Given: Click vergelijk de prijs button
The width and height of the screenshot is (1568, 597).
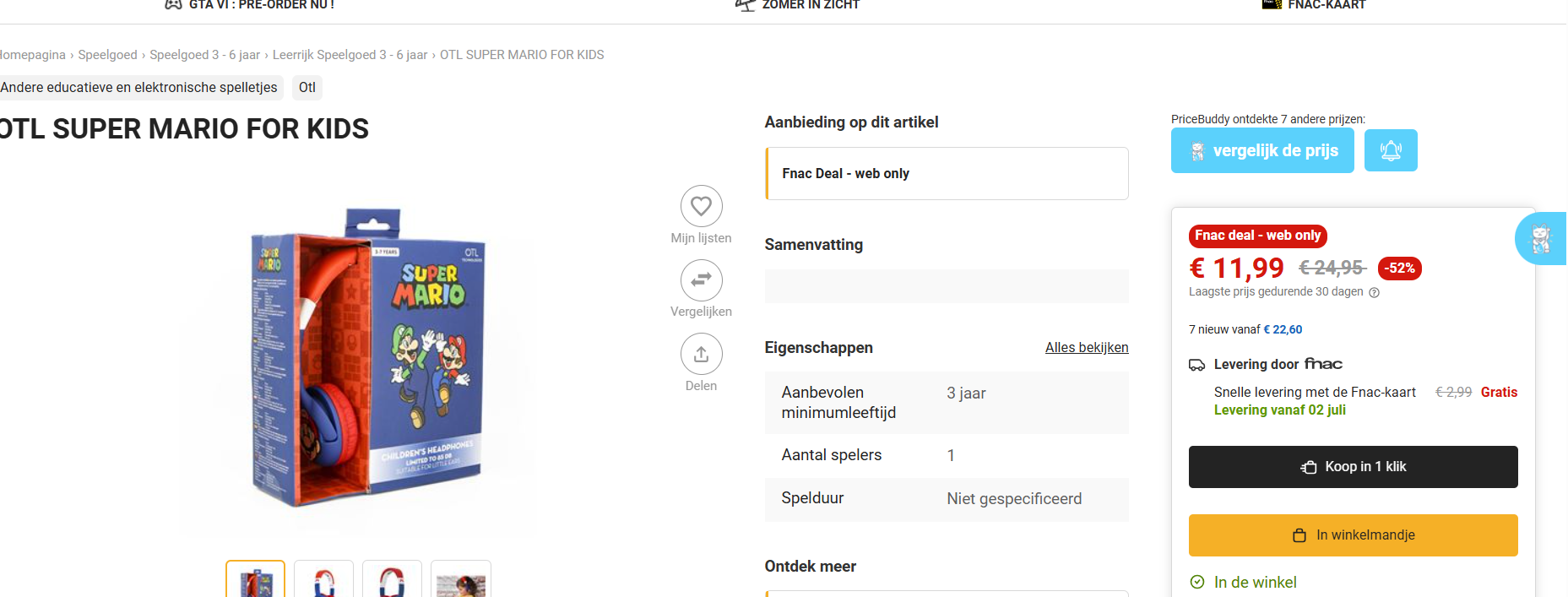Looking at the screenshot, I should point(1262,151).
